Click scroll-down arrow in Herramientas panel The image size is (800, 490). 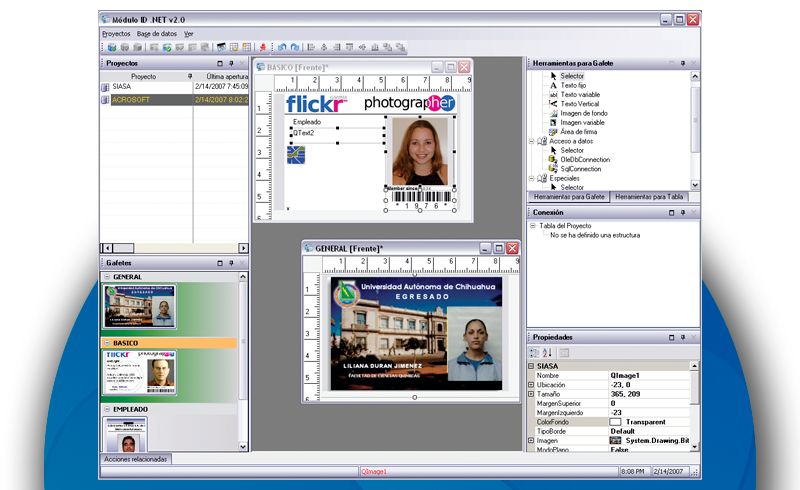(x=695, y=185)
